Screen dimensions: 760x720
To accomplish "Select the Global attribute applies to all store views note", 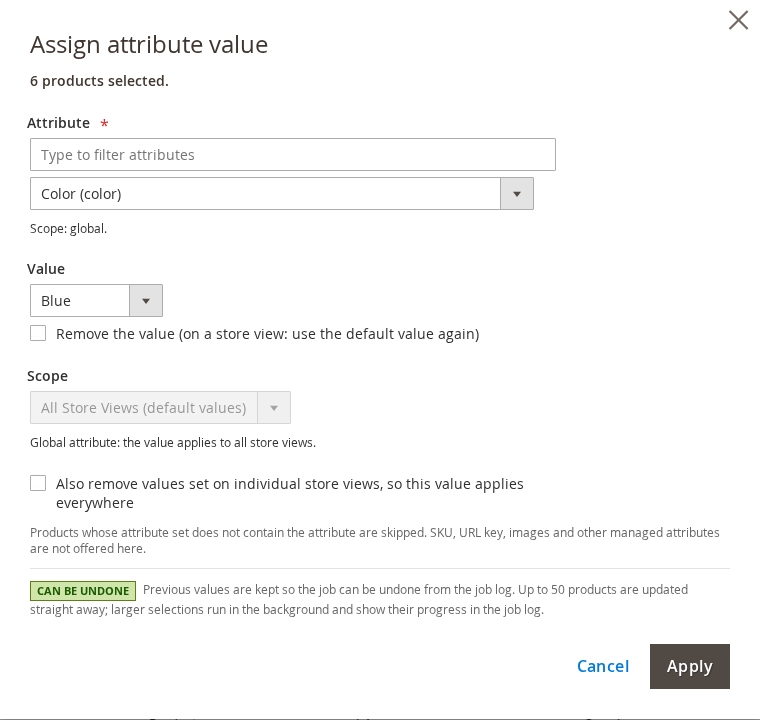I will 173,443.
